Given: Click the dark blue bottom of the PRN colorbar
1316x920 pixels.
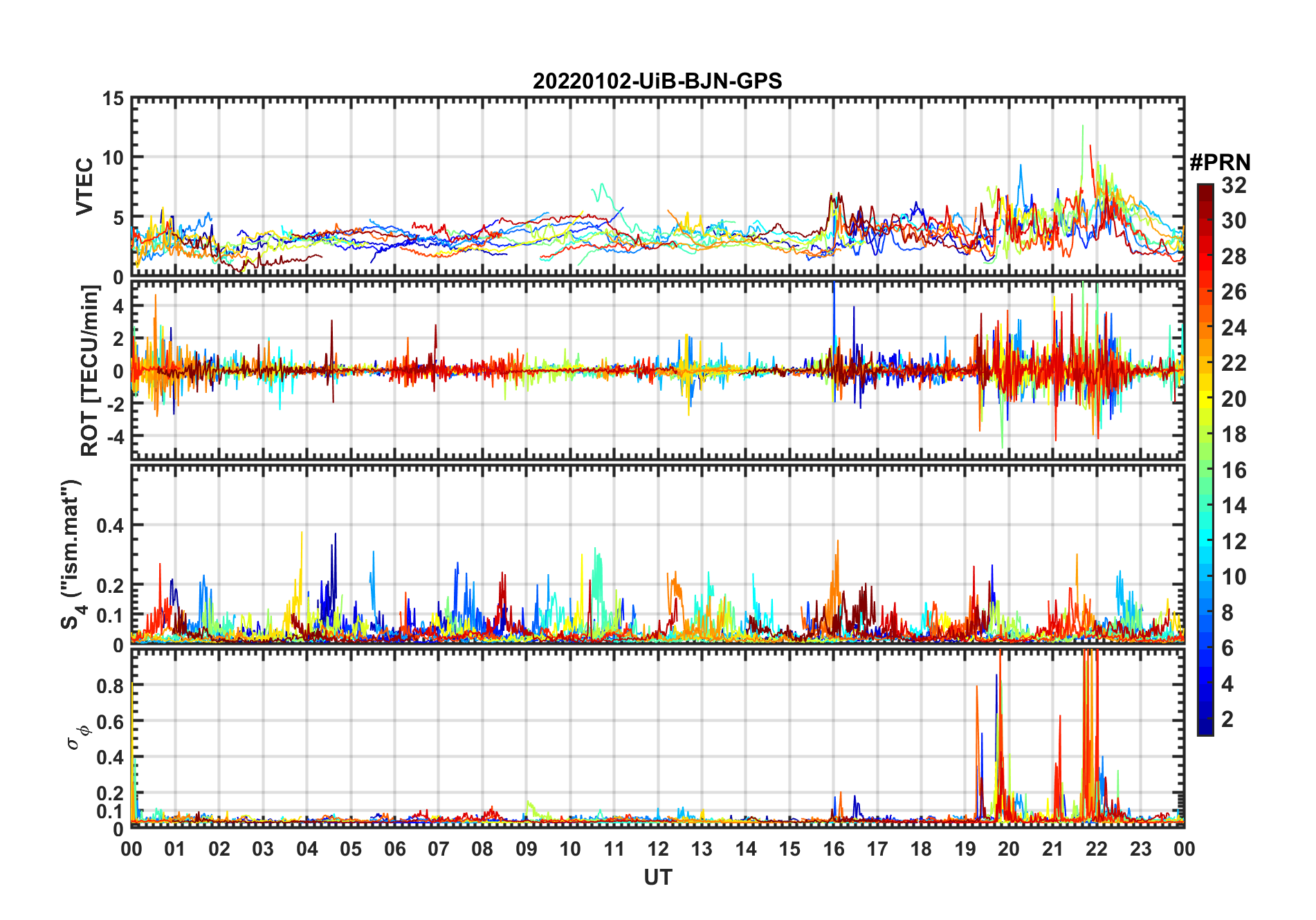Looking at the screenshot, I should click(1205, 729).
